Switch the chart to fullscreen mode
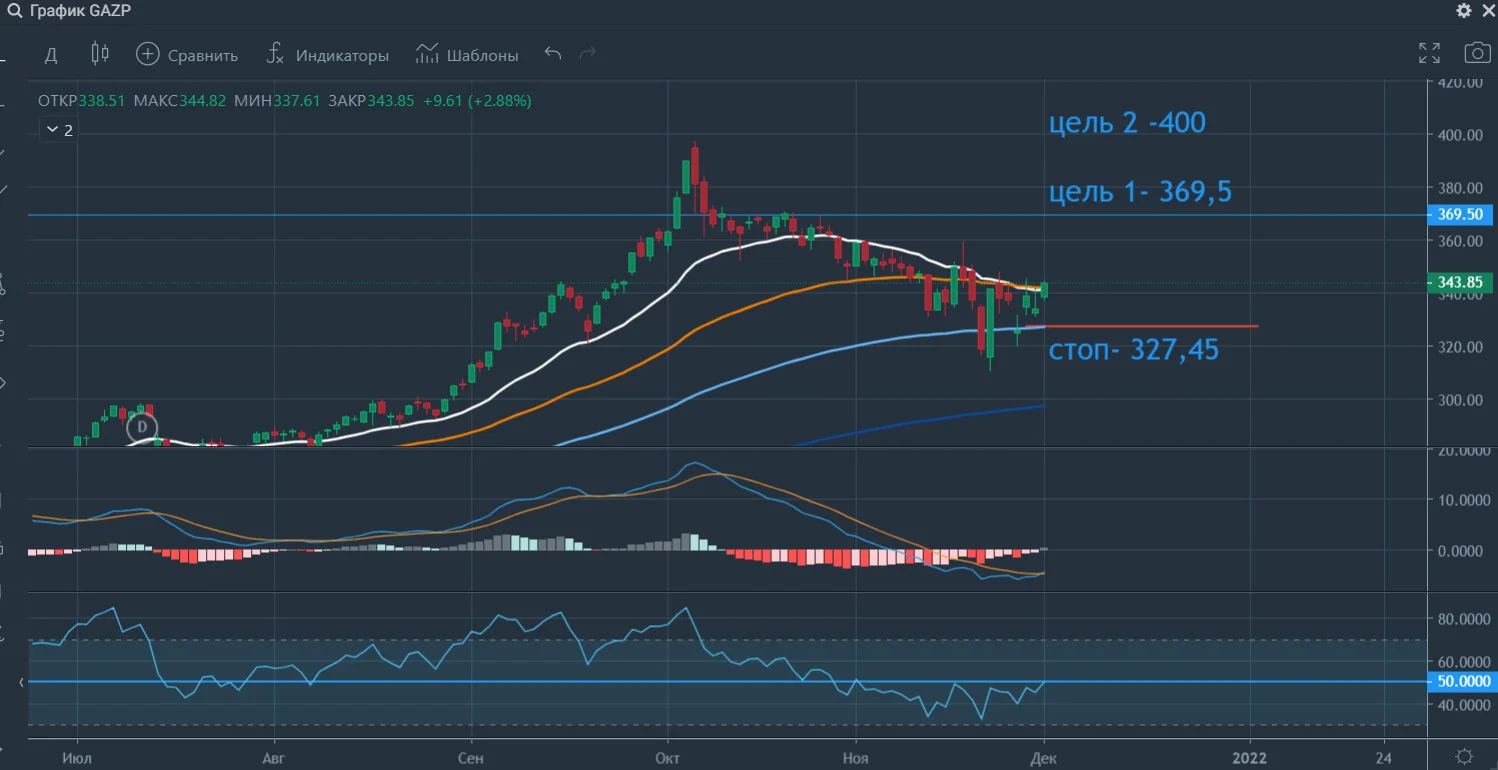1498x770 pixels. coord(1430,54)
